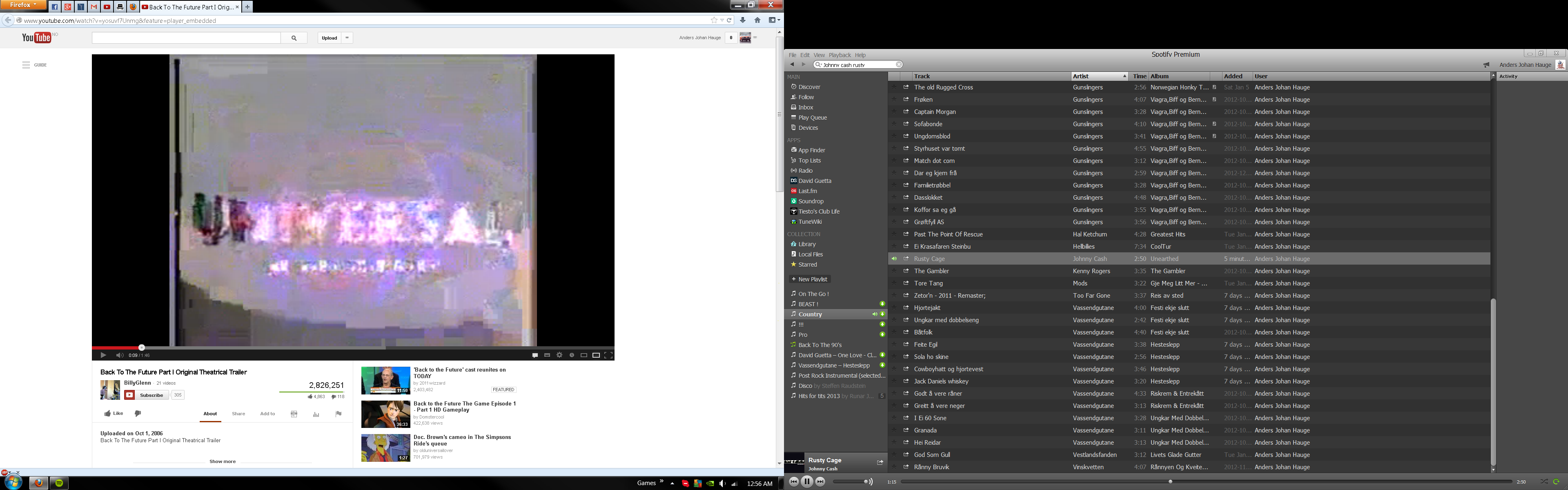This screenshot has height=490, width=1568.
Task: Open YouTube player settings gear
Action: point(559,356)
